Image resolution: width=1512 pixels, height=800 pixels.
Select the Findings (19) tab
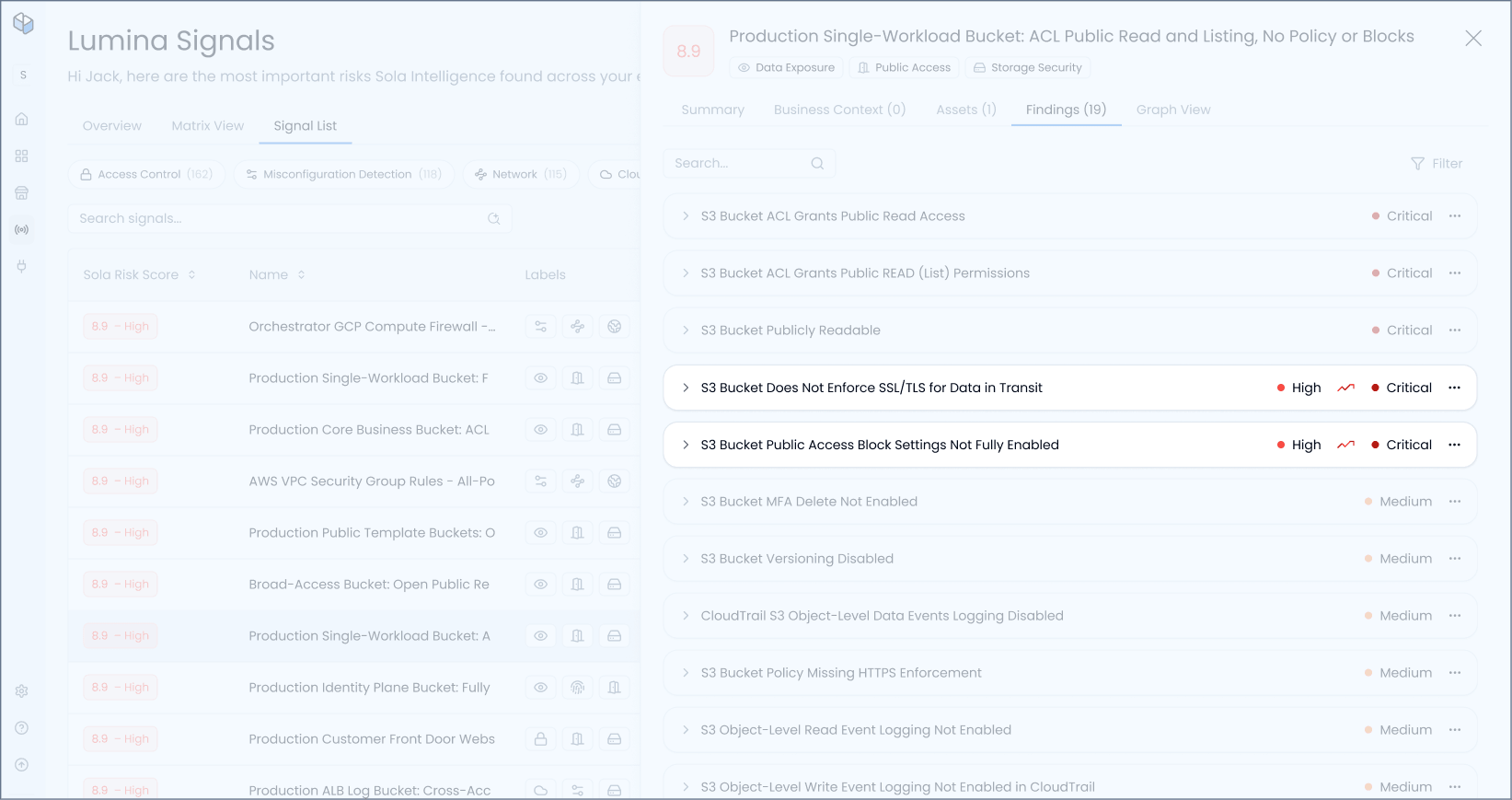click(1067, 110)
